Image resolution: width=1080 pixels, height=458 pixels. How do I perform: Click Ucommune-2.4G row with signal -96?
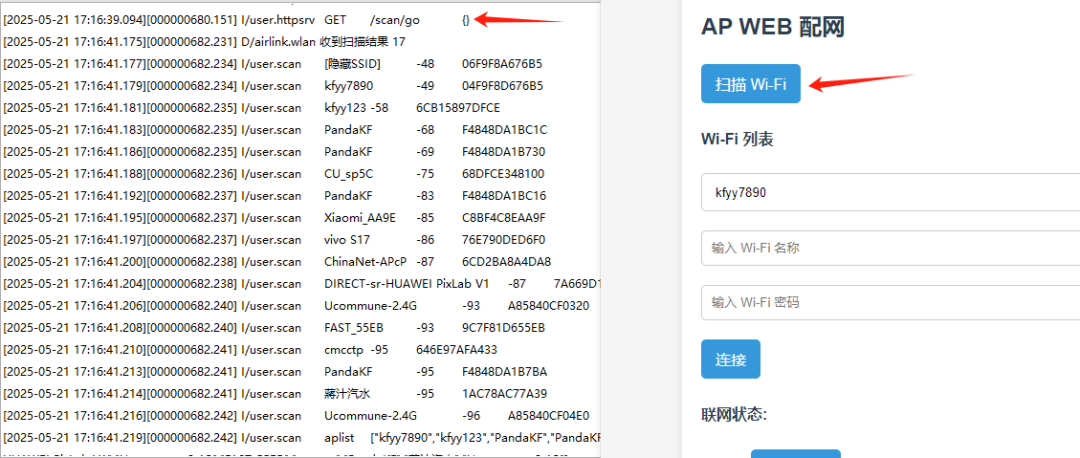[296, 415]
